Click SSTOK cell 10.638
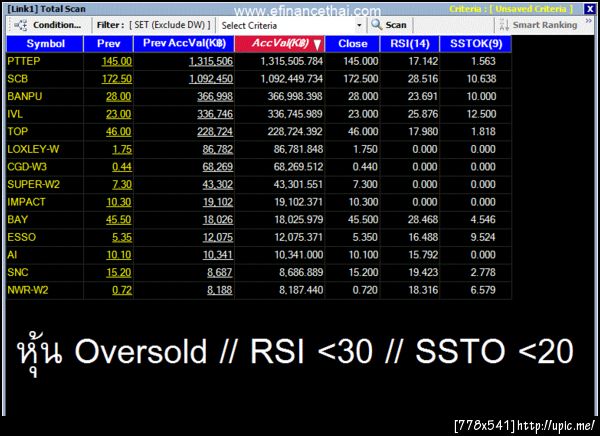600x436 pixels. [481, 79]
